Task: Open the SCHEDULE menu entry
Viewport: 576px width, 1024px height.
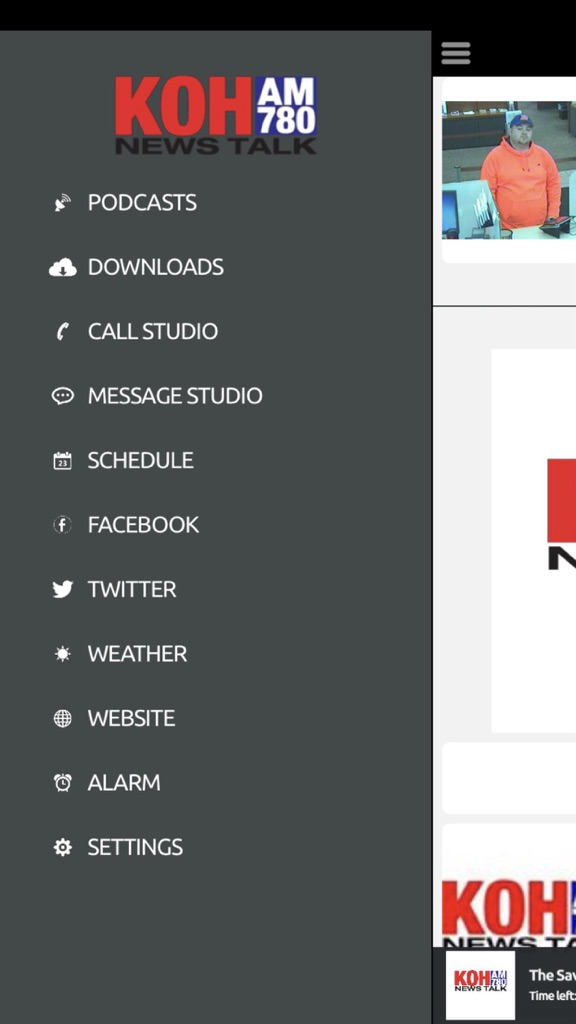Action: pyautogui.click(x=140, y=460)
